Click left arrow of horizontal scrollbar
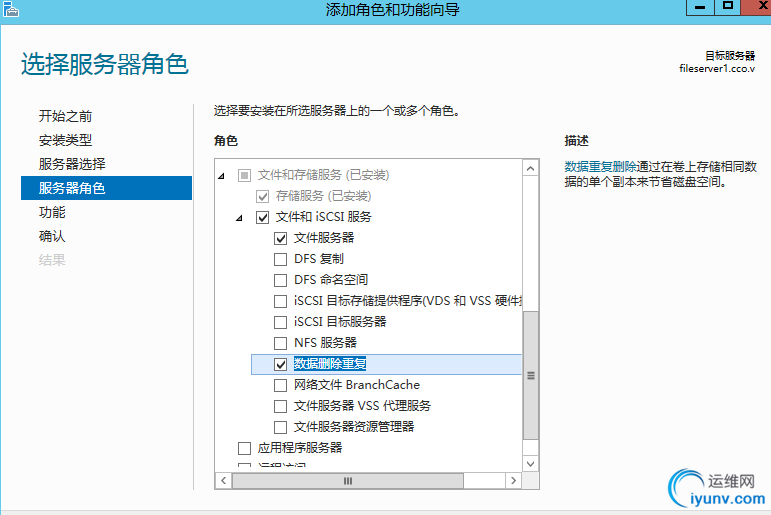Viewport: 771px width, 515px height. (x=223, y=481)
